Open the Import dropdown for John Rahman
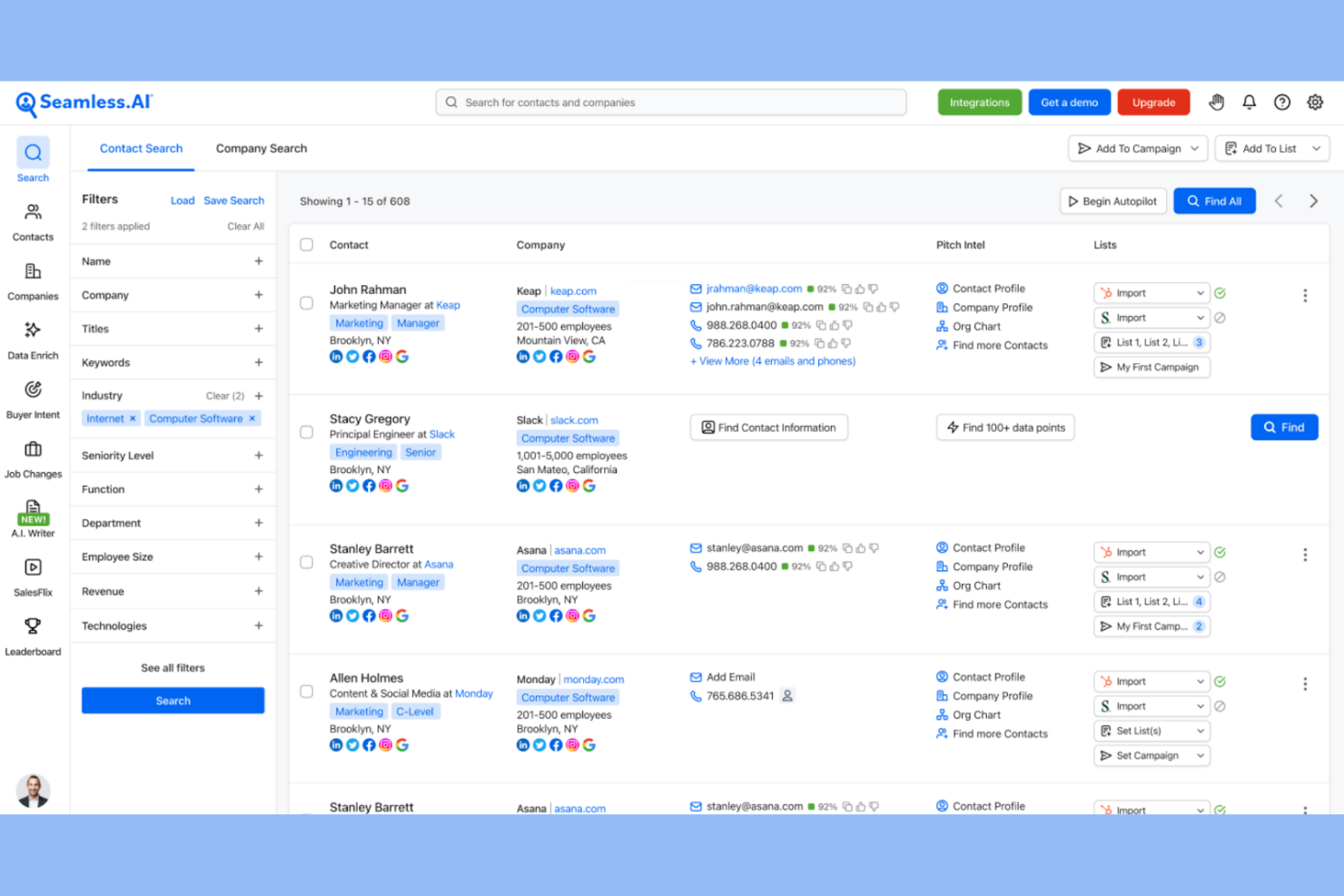 point(1151,292)
